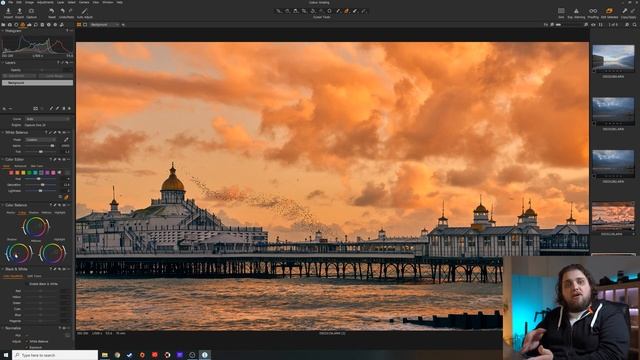The height and width of the screenshot is (360, 640).
Task: Toggle the view selected color range icon
Action: click(x=60, y=197)
